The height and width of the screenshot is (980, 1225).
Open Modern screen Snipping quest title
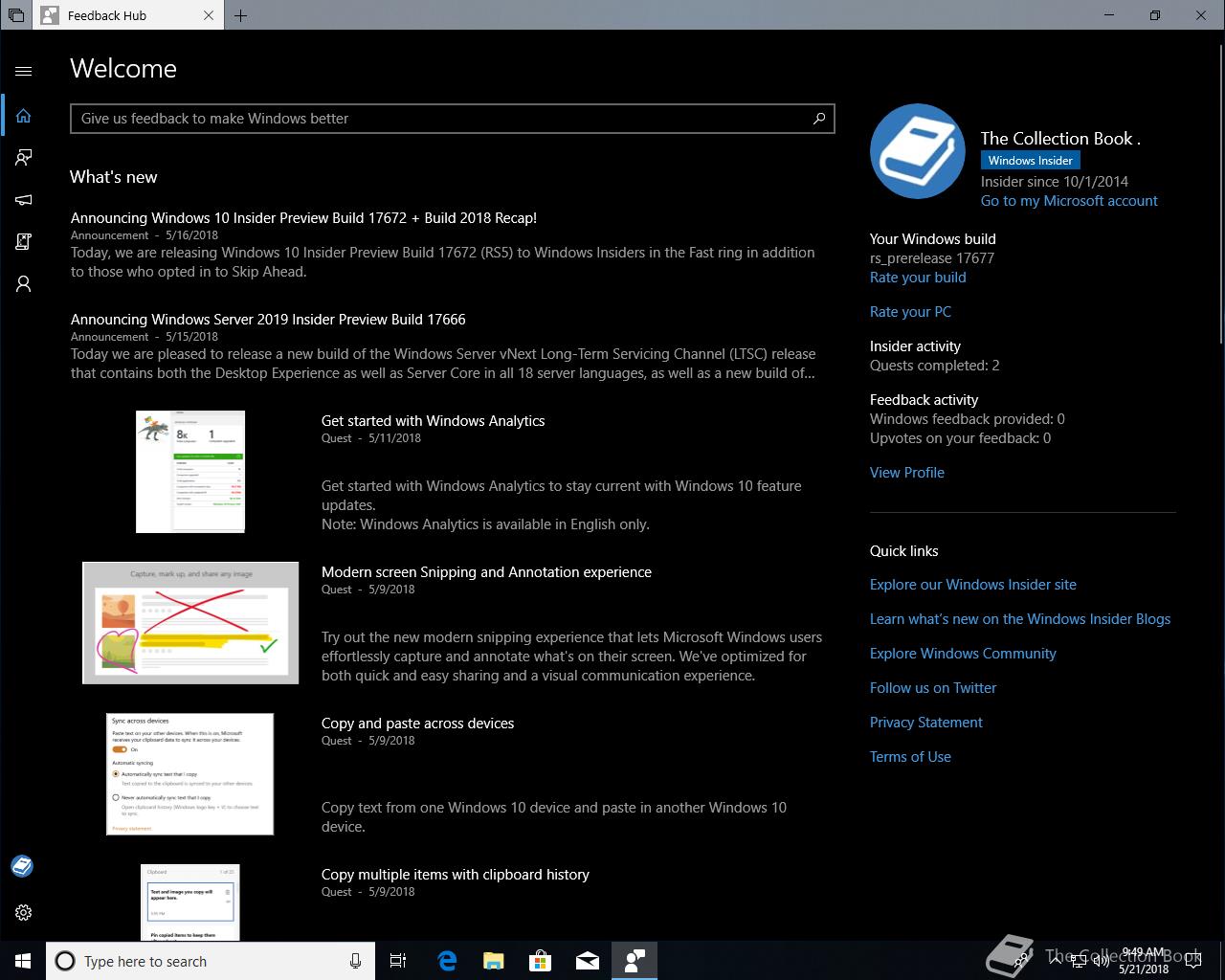coord(486,572)
